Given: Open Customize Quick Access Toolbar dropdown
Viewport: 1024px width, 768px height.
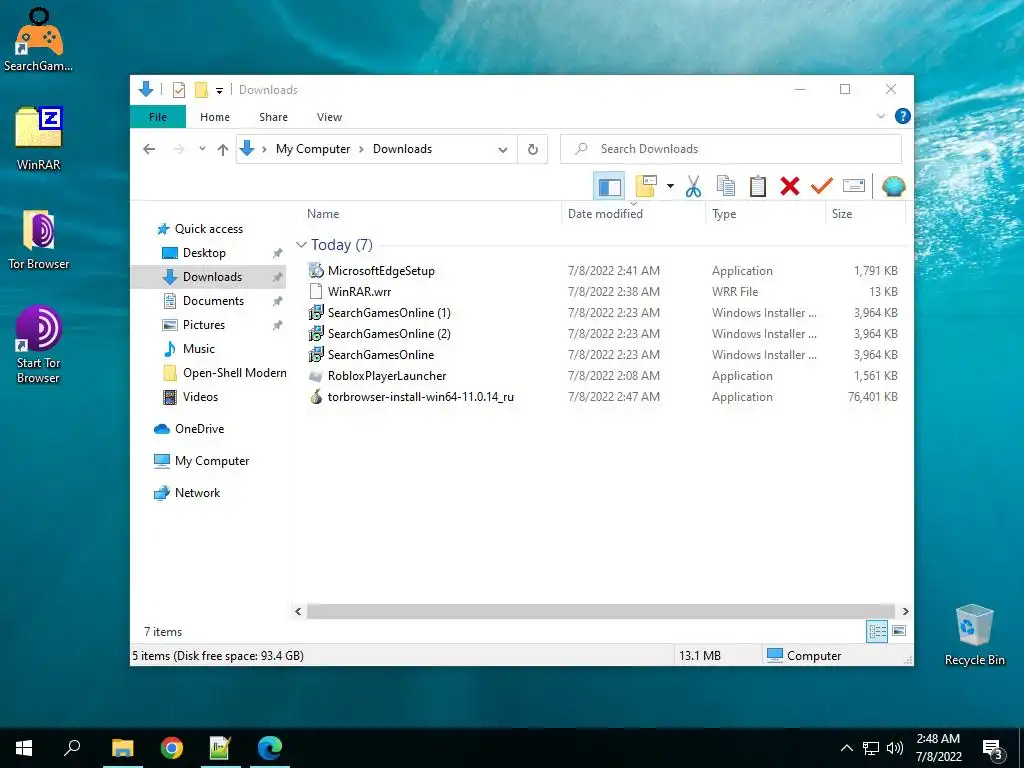Looking at the screenshot, I should (219, 91).
